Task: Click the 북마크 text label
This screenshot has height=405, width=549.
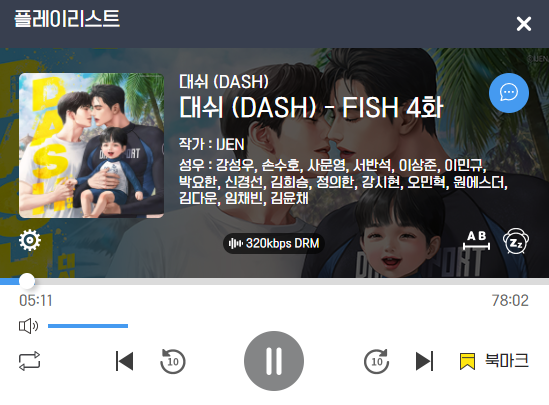Action: pyautogui.click(x=507, y=361)
